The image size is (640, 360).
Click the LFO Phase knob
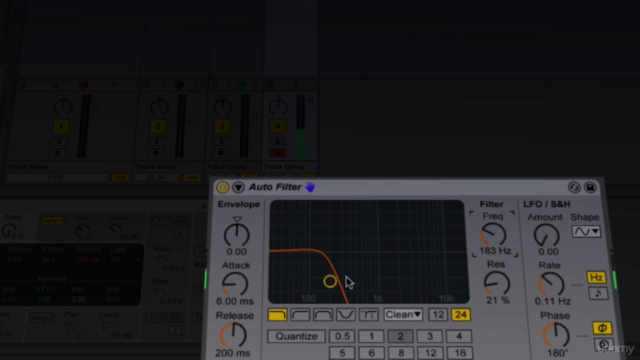click(x=556, y=335)
